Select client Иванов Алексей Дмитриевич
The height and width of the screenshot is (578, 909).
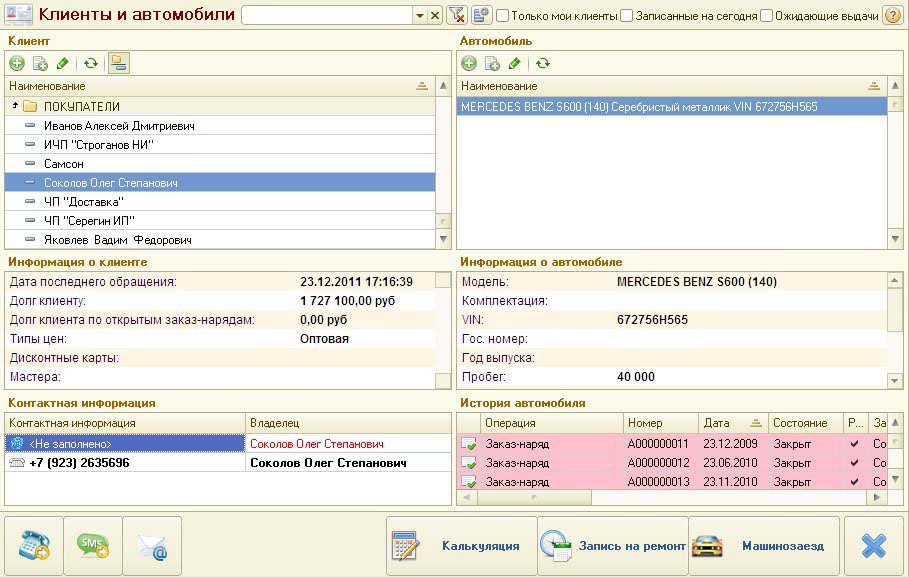click(220, 126)
